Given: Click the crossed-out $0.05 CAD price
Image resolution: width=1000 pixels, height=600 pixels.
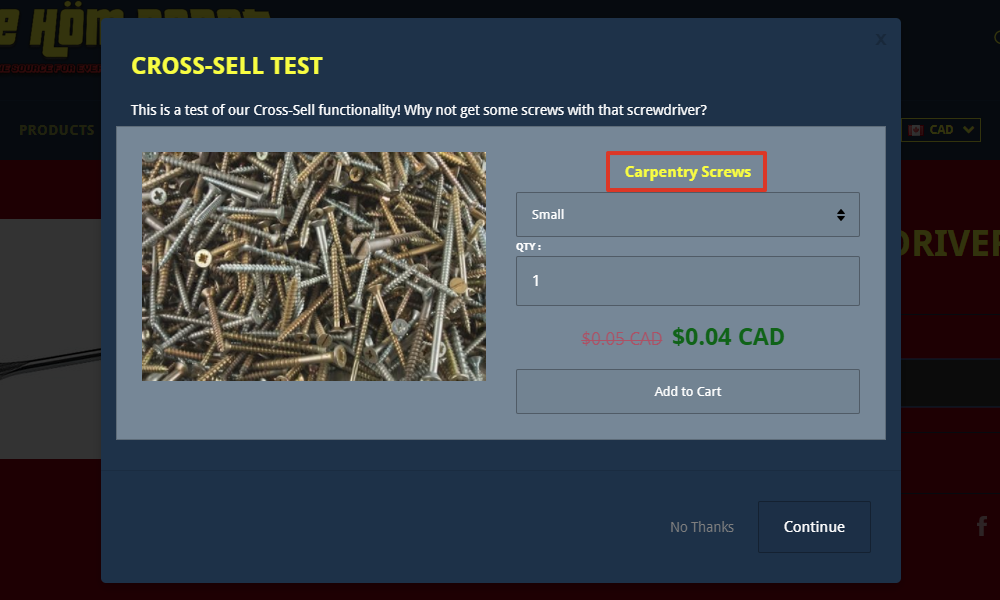Looking at the screenshot, I should [x=622, y=339].
